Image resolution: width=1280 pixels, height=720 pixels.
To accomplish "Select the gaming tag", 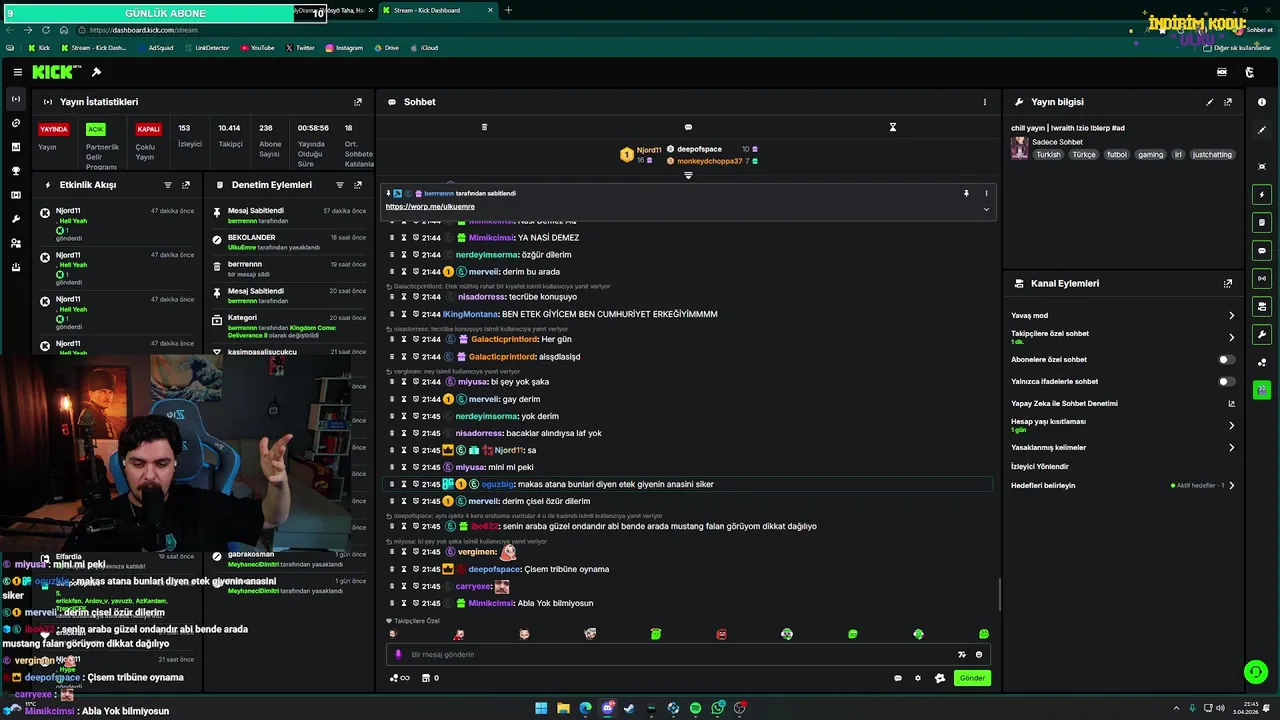I will (x=1151, y=155).
